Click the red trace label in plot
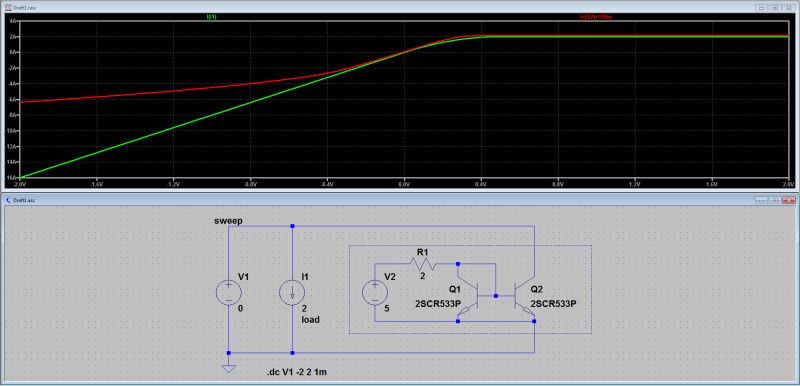The height and width of the screenshot is (386, 800). click(x=596, y=17)
